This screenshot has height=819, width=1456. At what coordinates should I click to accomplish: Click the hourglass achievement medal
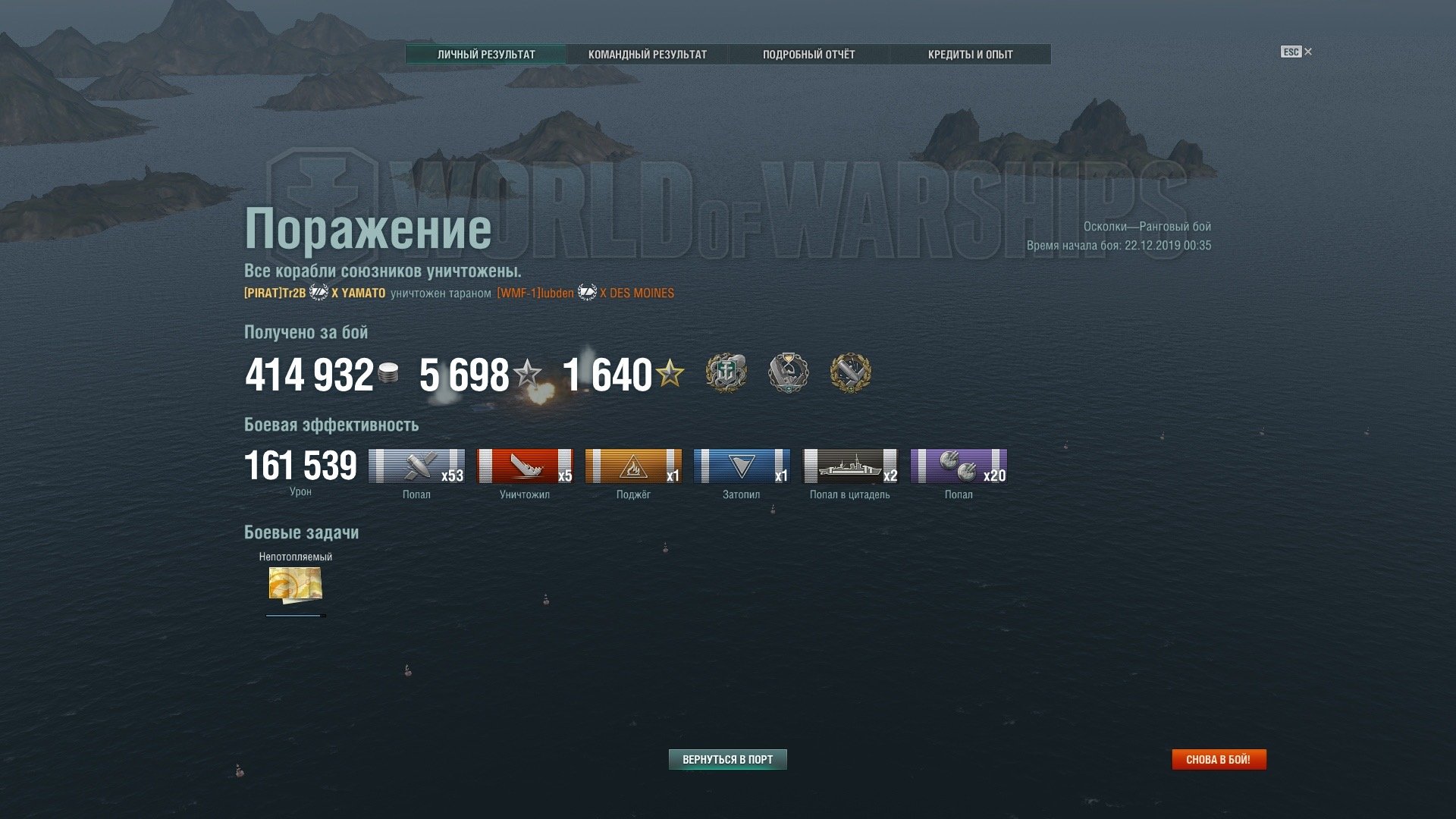pos(789,373)
